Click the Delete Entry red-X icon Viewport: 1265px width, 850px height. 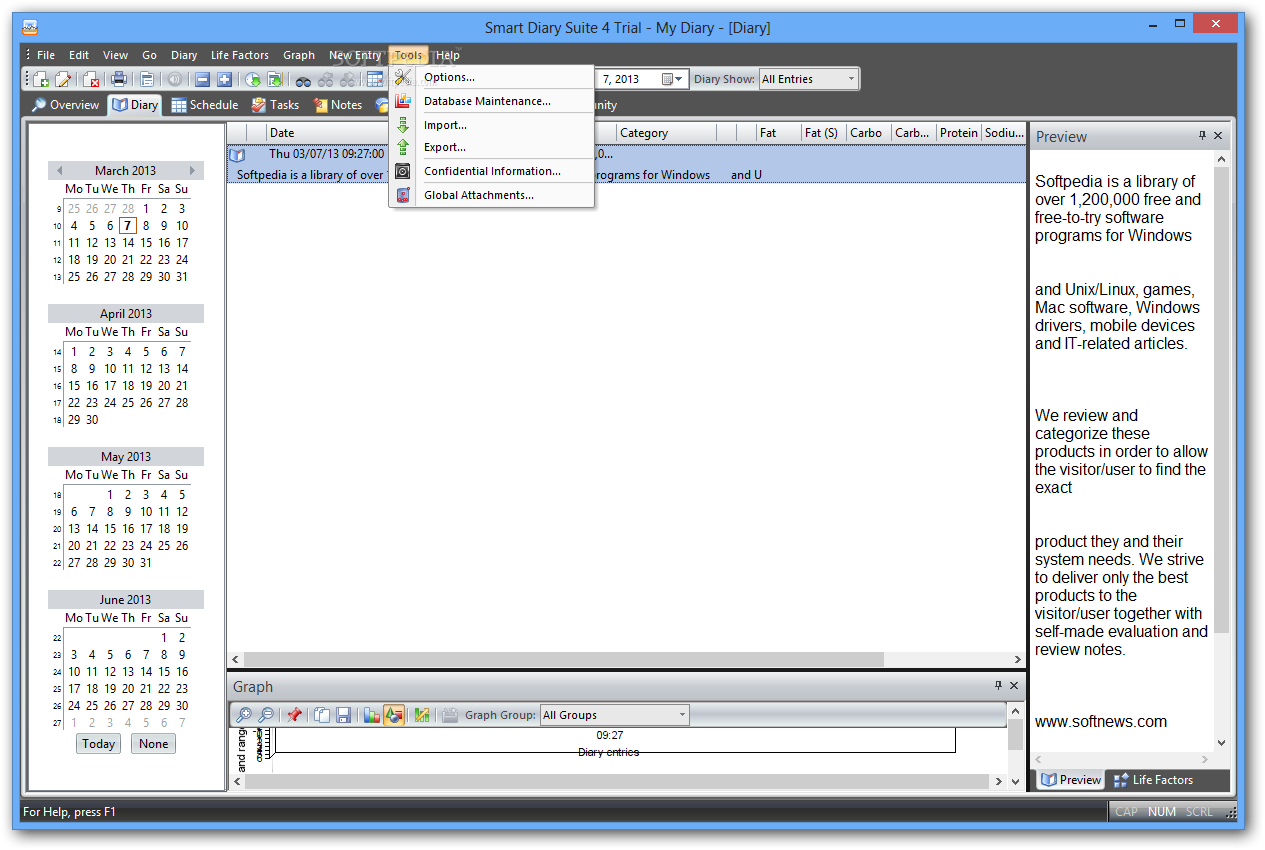click(91, 80)
